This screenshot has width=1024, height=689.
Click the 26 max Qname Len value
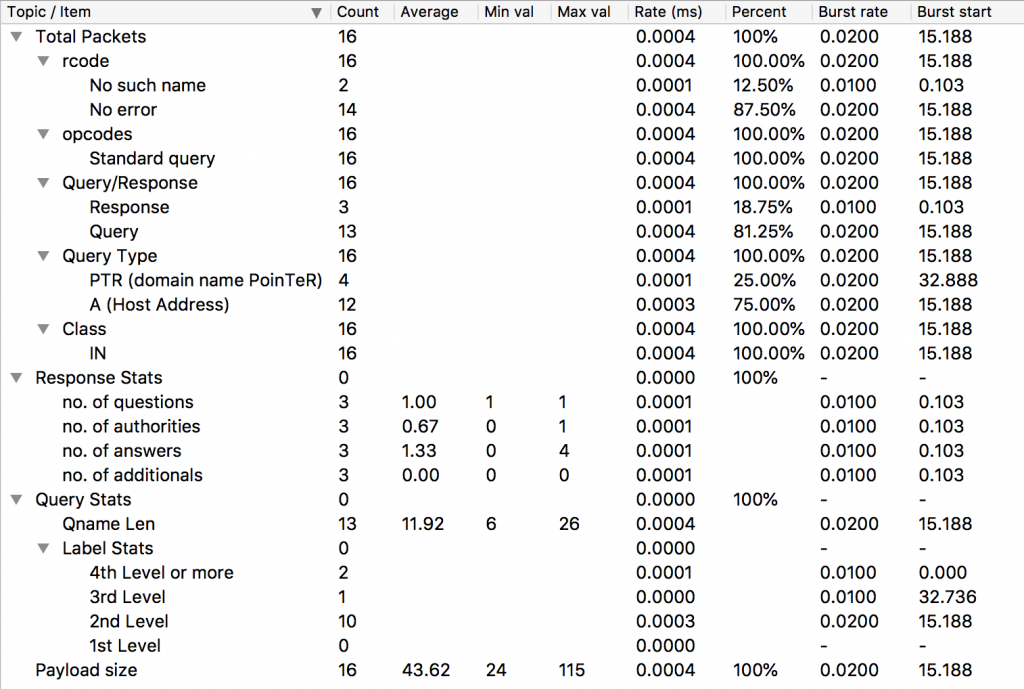(569, 524)
